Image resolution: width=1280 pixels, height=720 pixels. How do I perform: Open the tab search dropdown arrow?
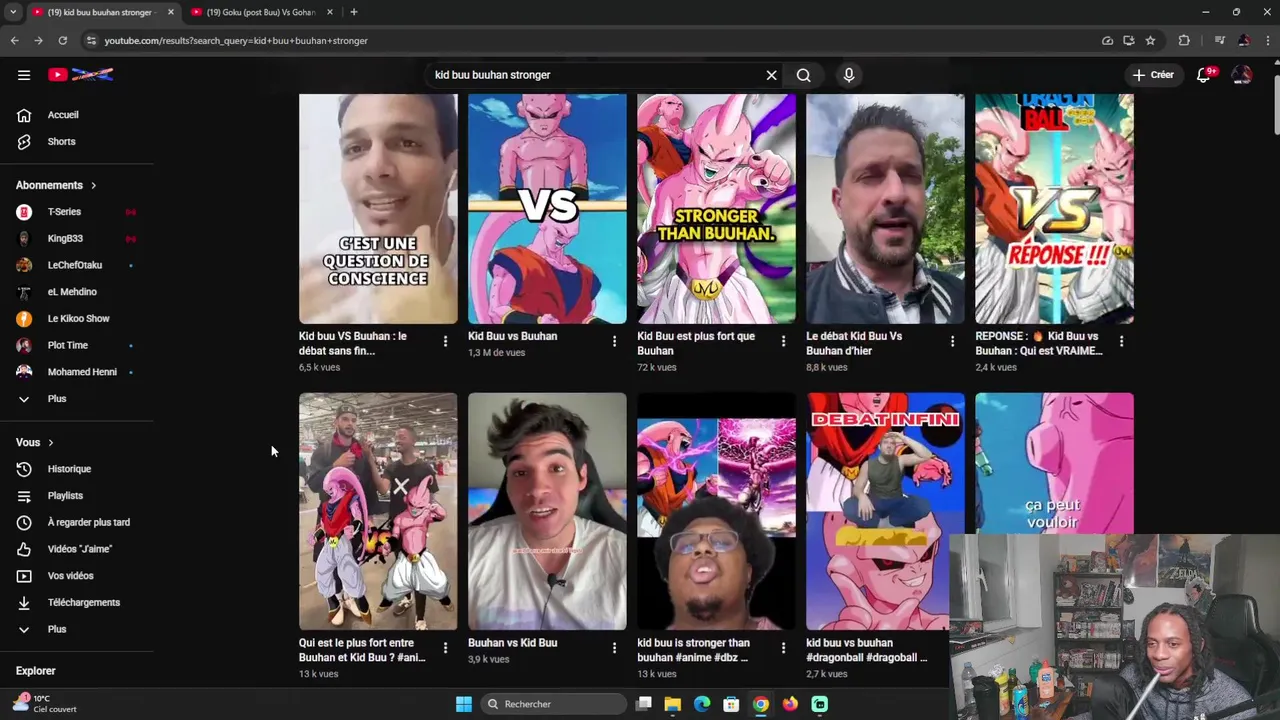point(13,12)
